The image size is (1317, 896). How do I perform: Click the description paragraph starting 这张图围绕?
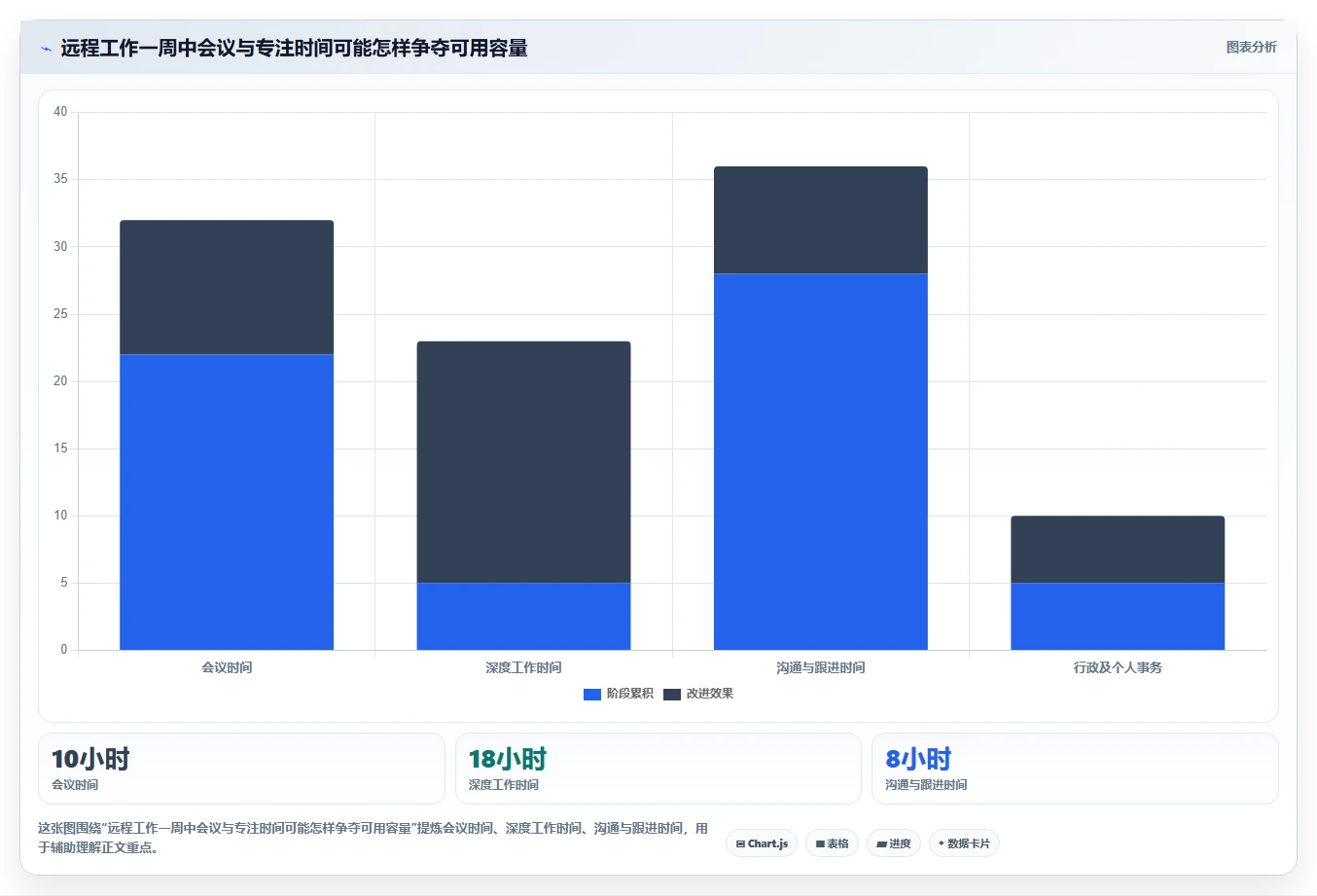coord(373,838)
